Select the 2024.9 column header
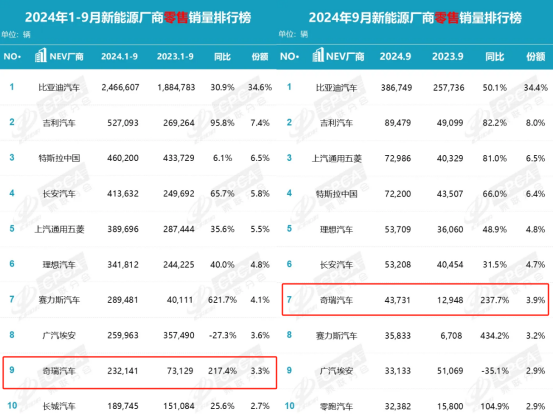Screen dimensions: 553x414 [x=395, y=56]
